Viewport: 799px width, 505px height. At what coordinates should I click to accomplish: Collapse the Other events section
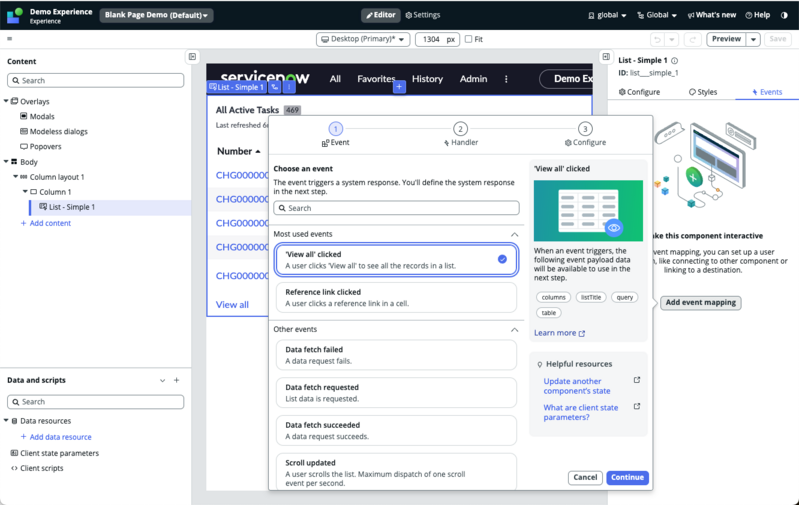point(514,330)
